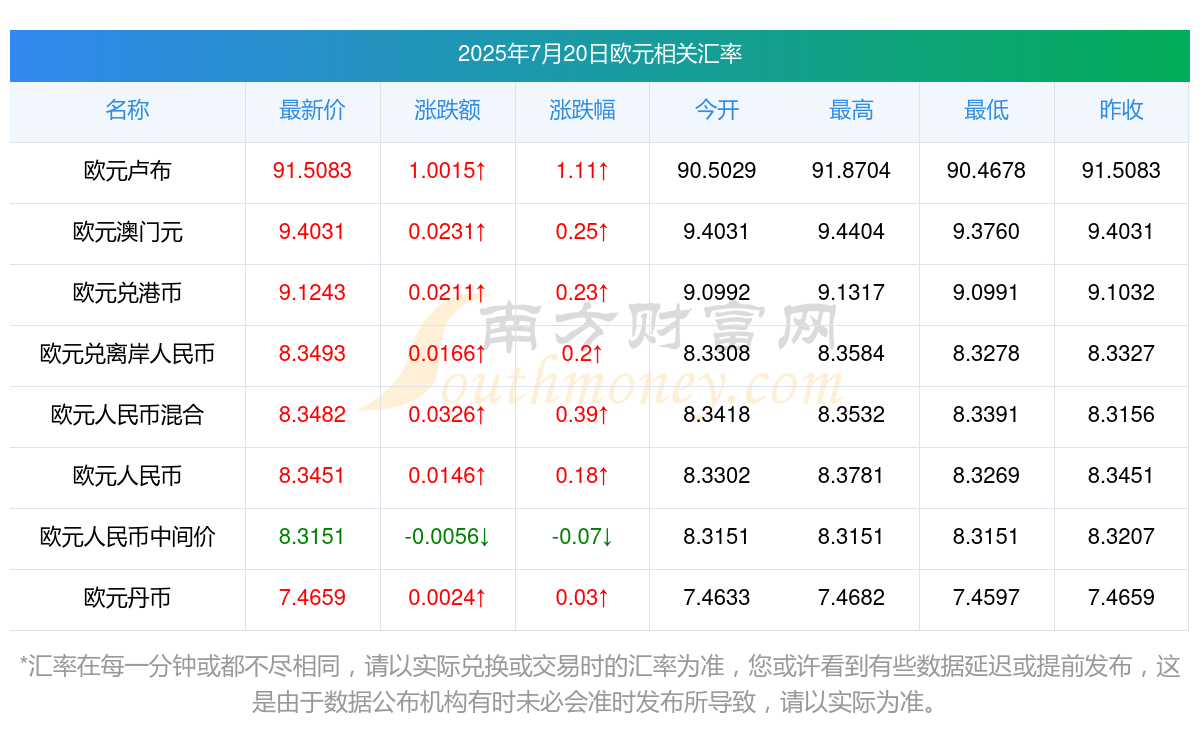Select the 欧元兑港币 row name
Viewport: 1200px width, 733px height.
[x=127, y=293]
